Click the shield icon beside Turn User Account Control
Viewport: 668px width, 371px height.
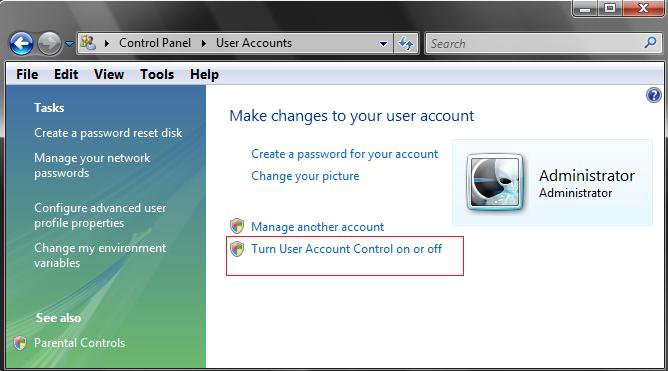pyautogui.click(x=237, y=249)
